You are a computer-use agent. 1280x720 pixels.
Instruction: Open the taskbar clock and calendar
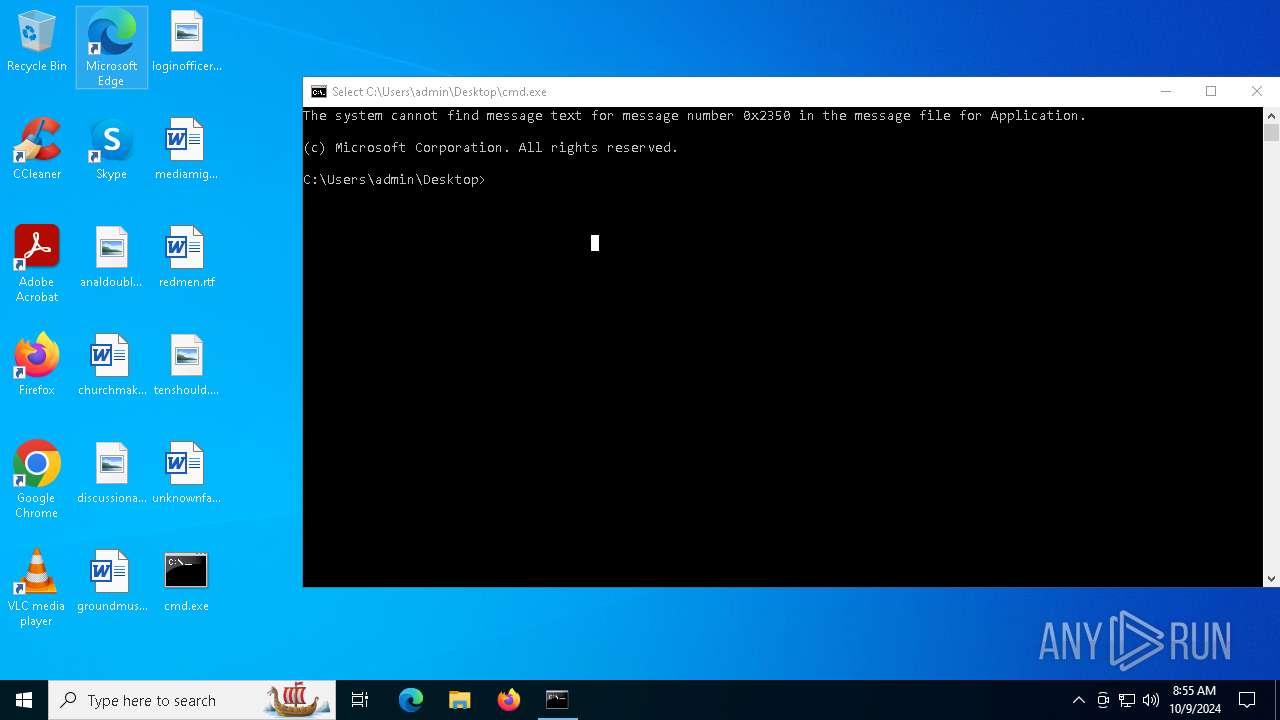point(1195,700)
